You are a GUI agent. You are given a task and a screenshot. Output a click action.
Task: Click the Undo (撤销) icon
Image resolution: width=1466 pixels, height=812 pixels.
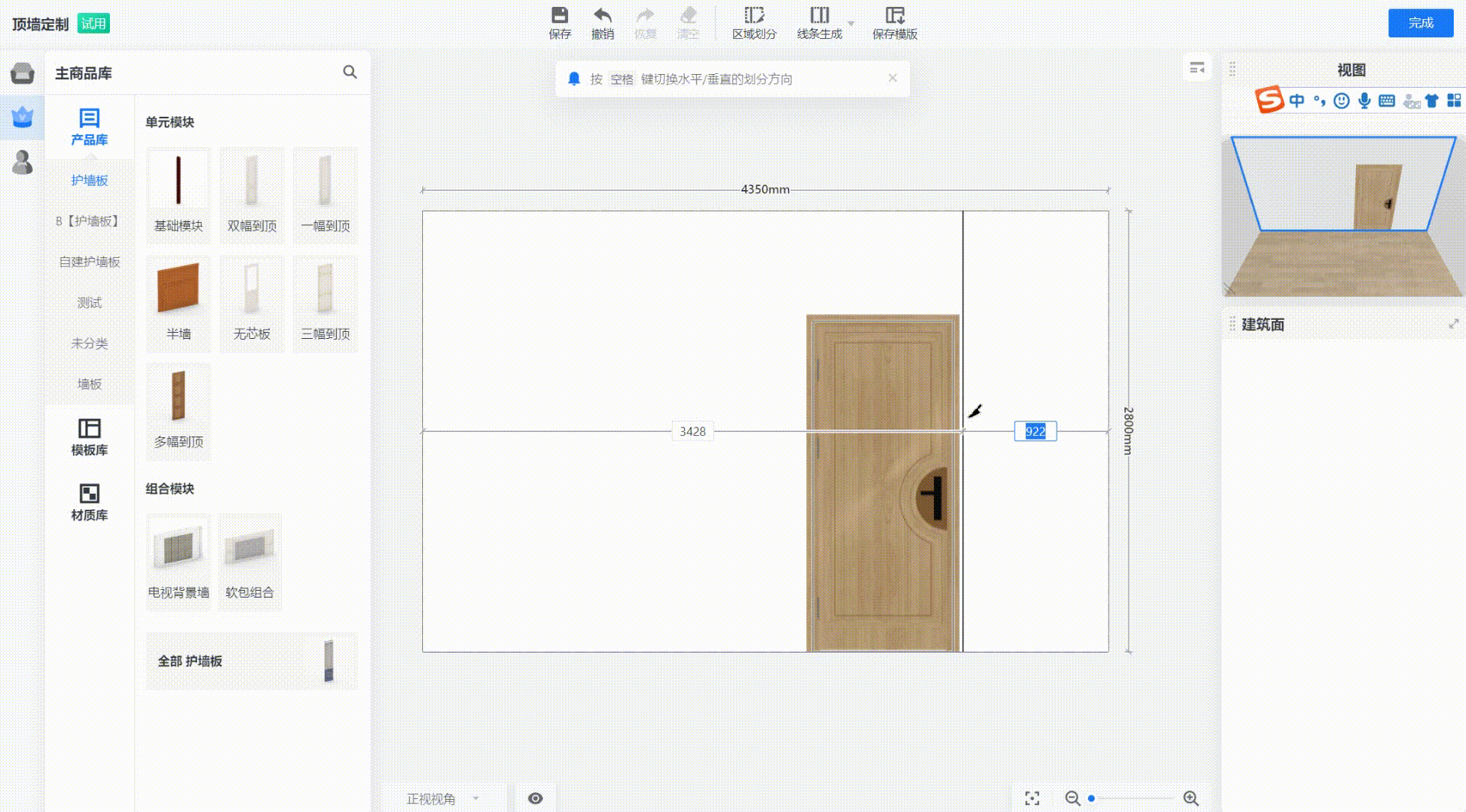click(602, 23)
